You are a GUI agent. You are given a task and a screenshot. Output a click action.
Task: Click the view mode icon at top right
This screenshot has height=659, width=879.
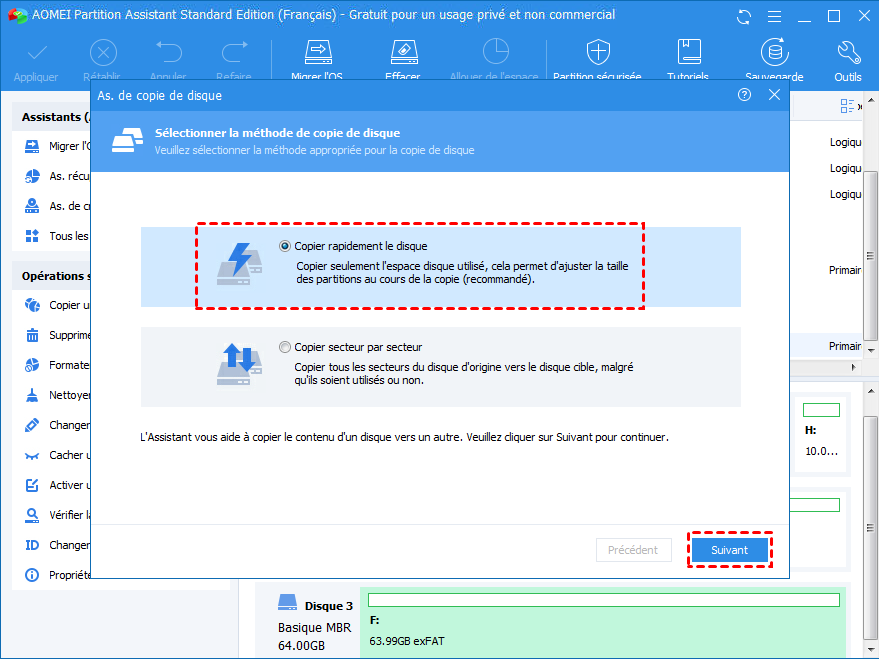847,105
